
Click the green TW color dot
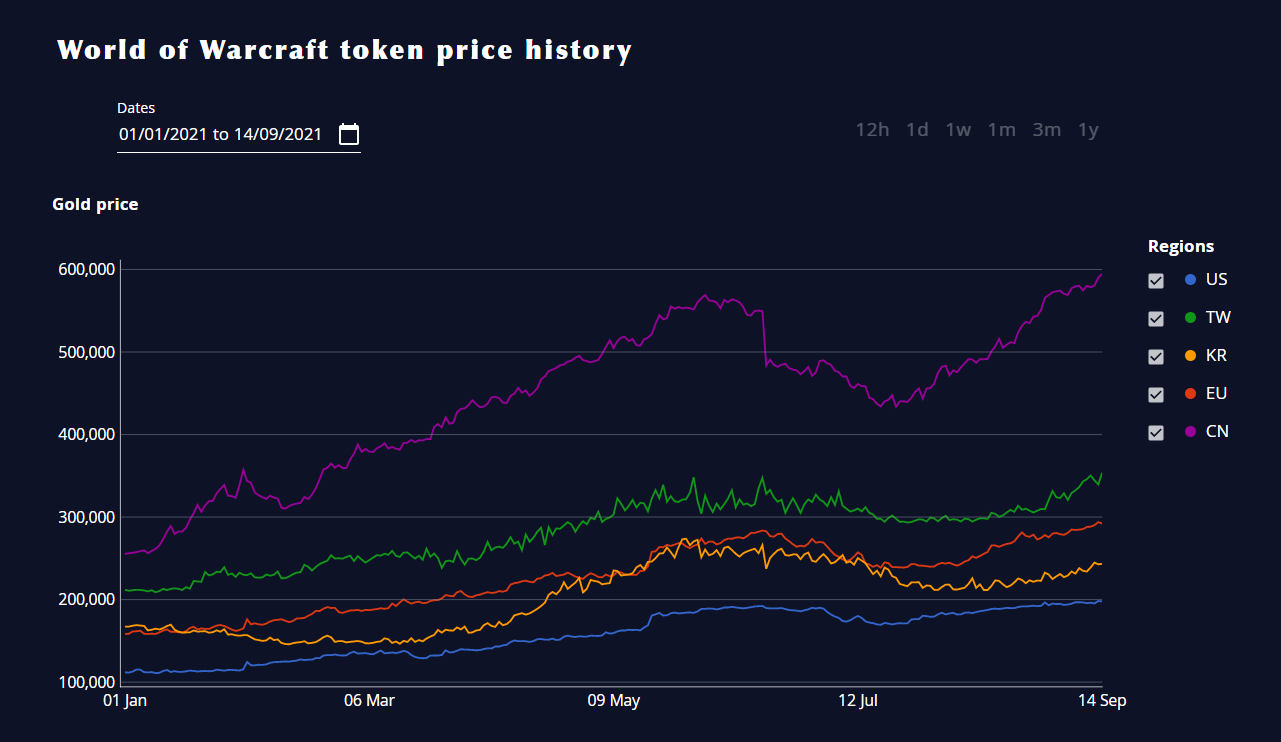(1190, 318)
